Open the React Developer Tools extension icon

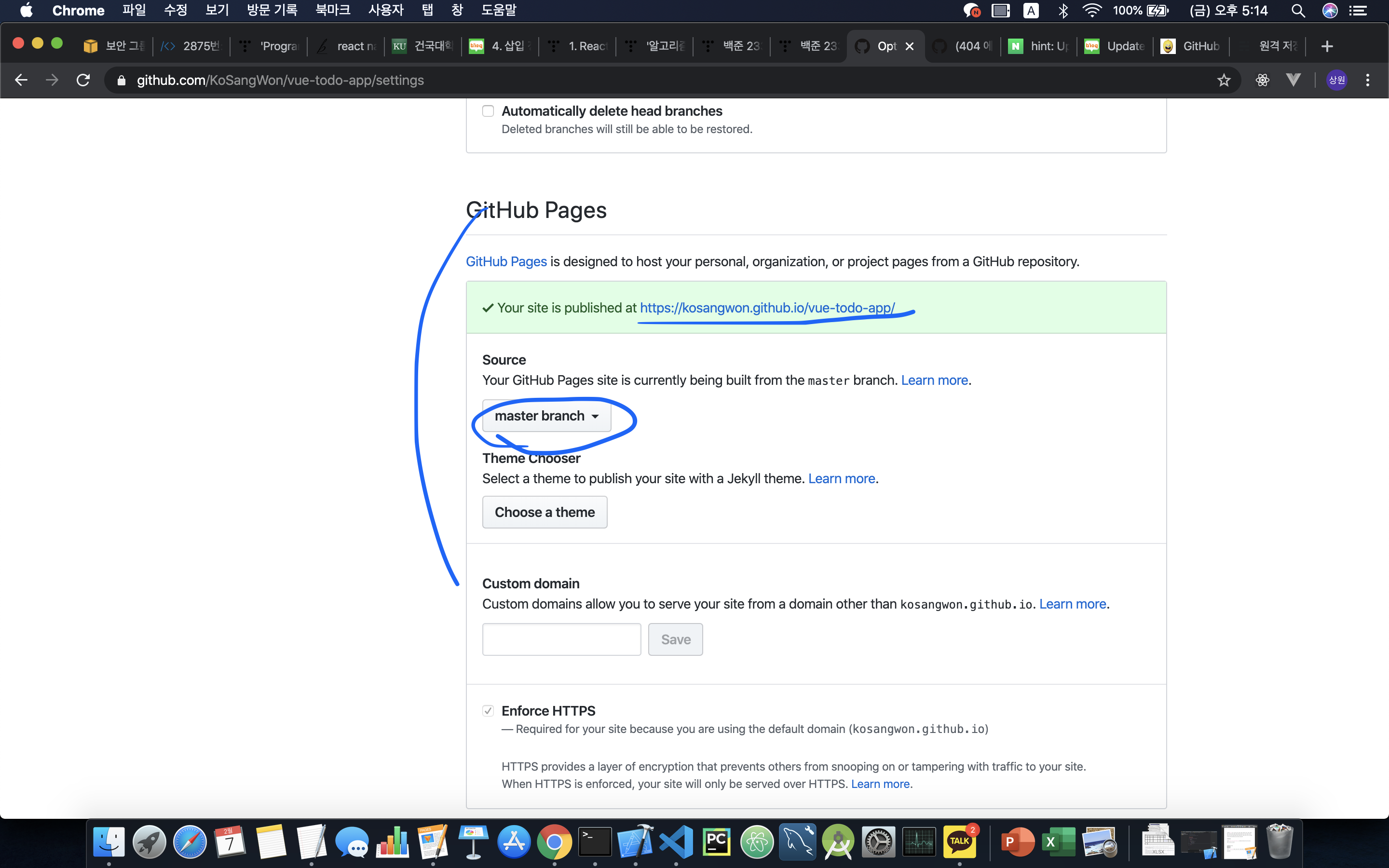(x=1262, y=81)
